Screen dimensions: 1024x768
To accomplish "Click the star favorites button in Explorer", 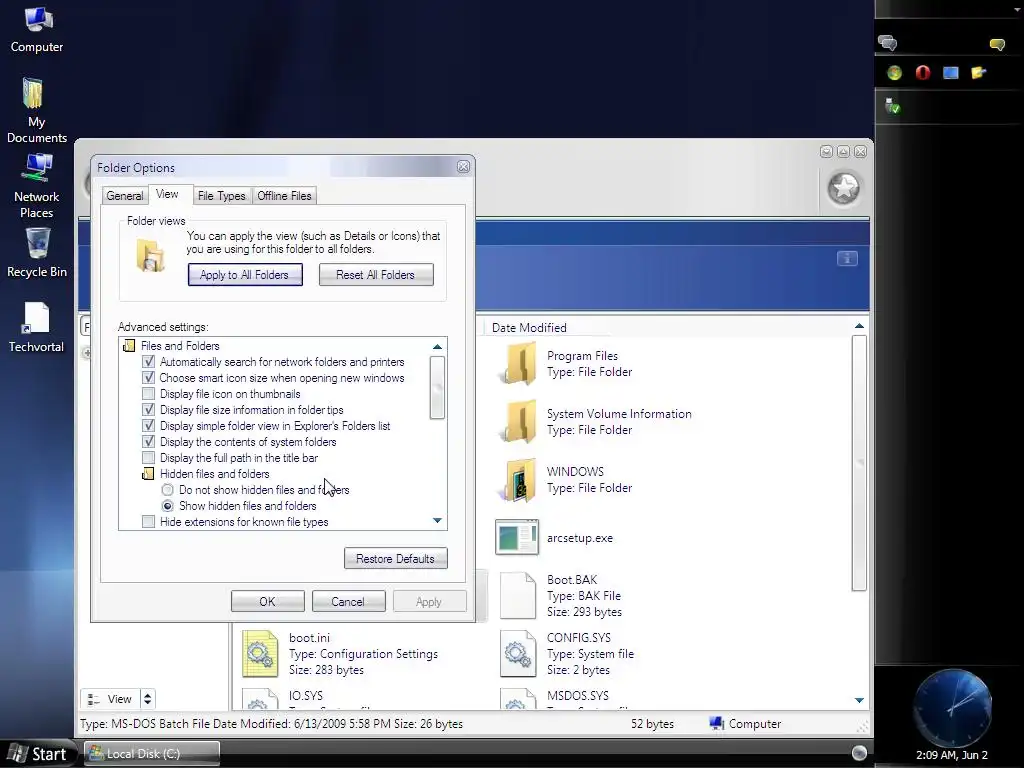I will [x=844, y=189].
